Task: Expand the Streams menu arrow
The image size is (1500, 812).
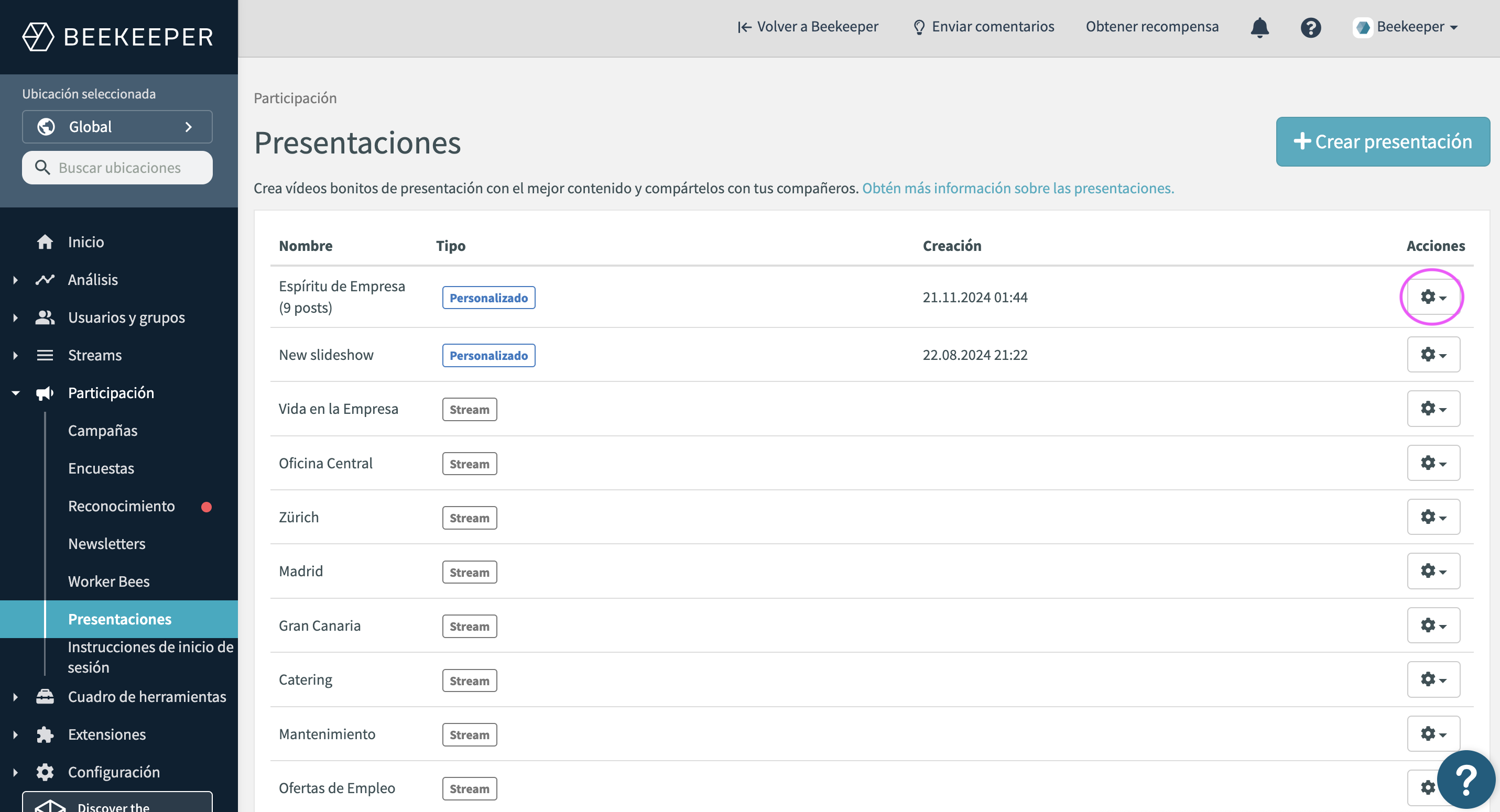Action: 15,356
